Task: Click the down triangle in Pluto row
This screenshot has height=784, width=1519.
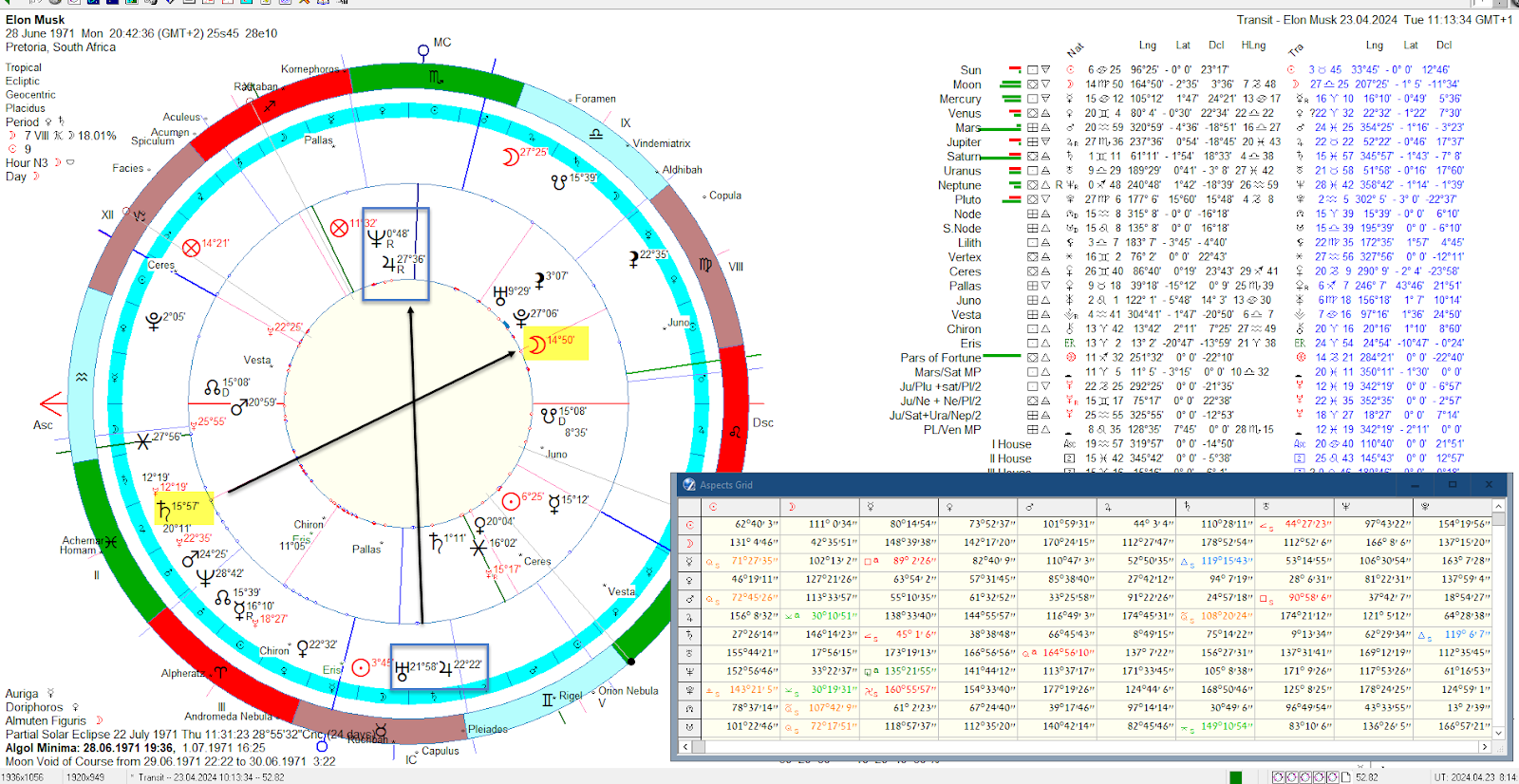Action: point(1045,199)
